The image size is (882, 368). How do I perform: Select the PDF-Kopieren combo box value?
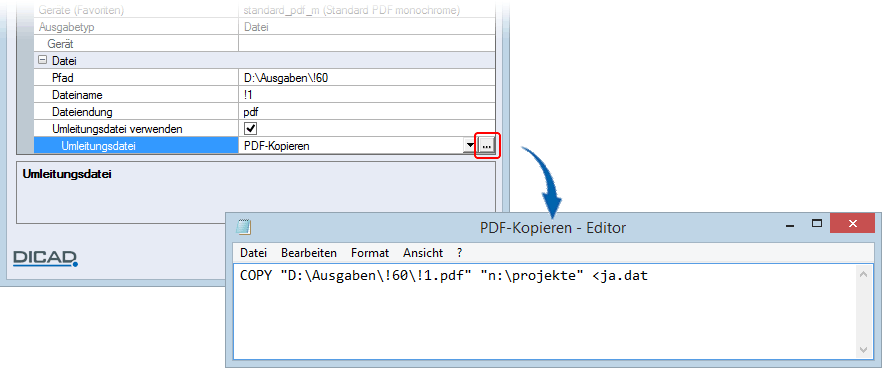350,146
